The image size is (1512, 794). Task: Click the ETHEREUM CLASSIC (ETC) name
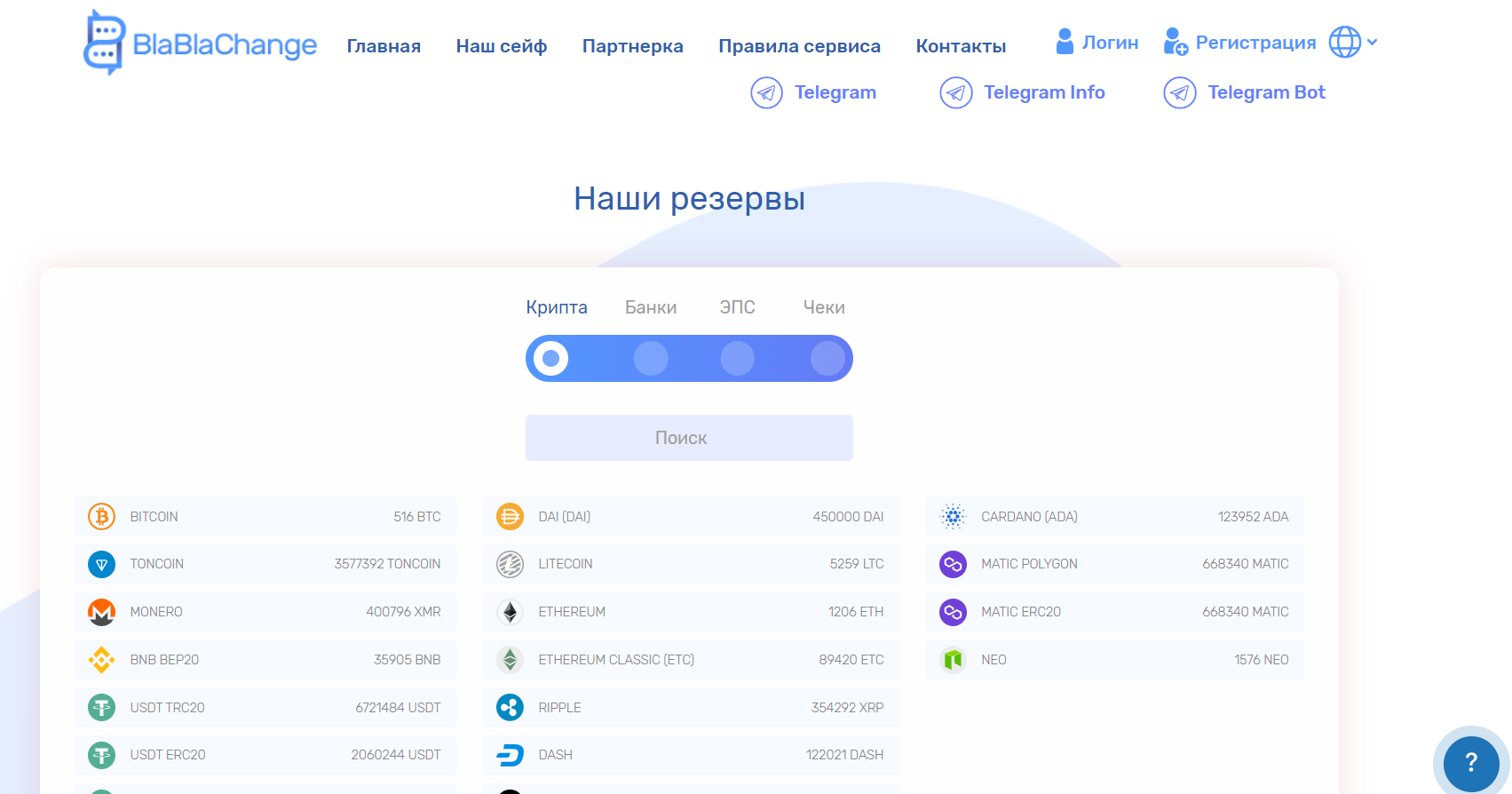[x=616, y=660]
